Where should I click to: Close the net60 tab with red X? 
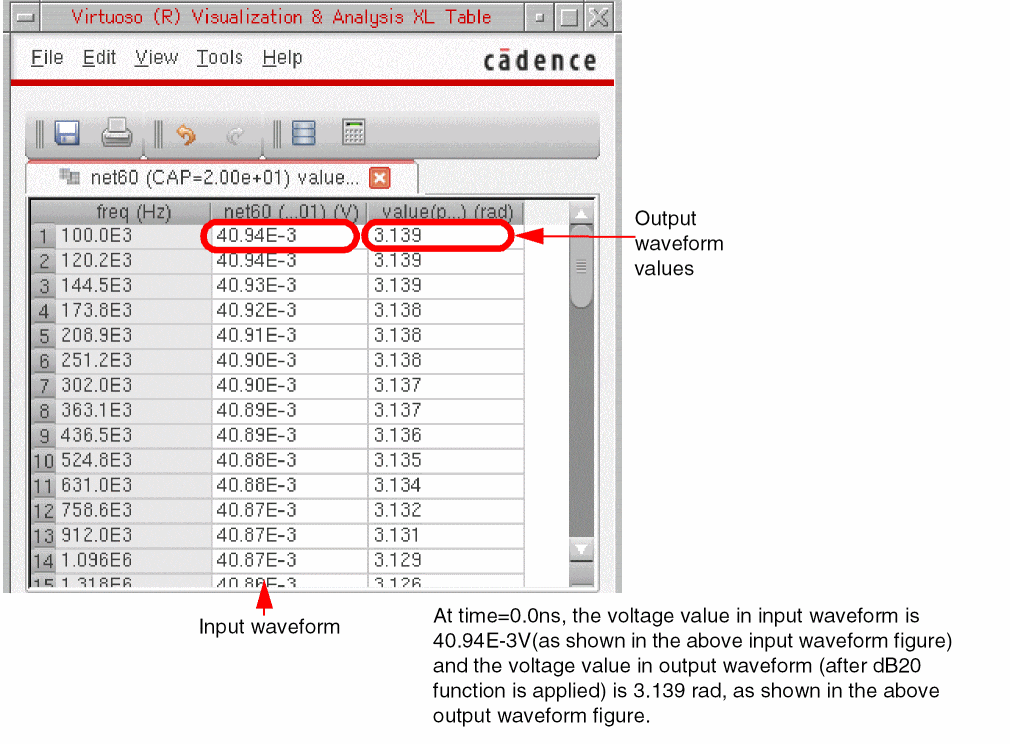pos(380,178)
